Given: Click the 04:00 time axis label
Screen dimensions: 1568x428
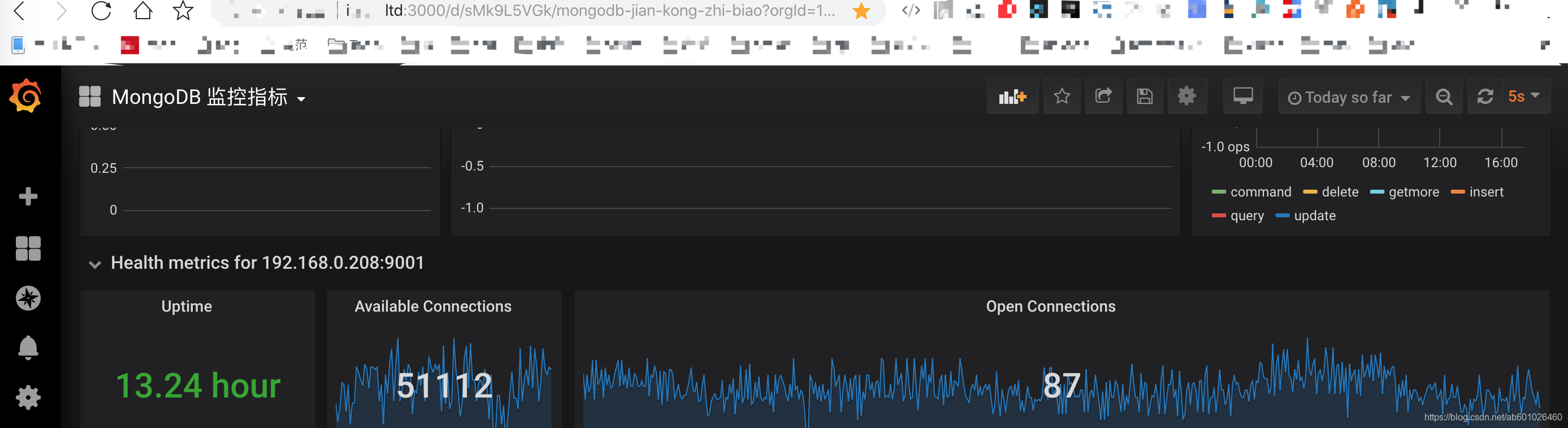Looking at the screenshot, I should click(x=1316, y=163).
